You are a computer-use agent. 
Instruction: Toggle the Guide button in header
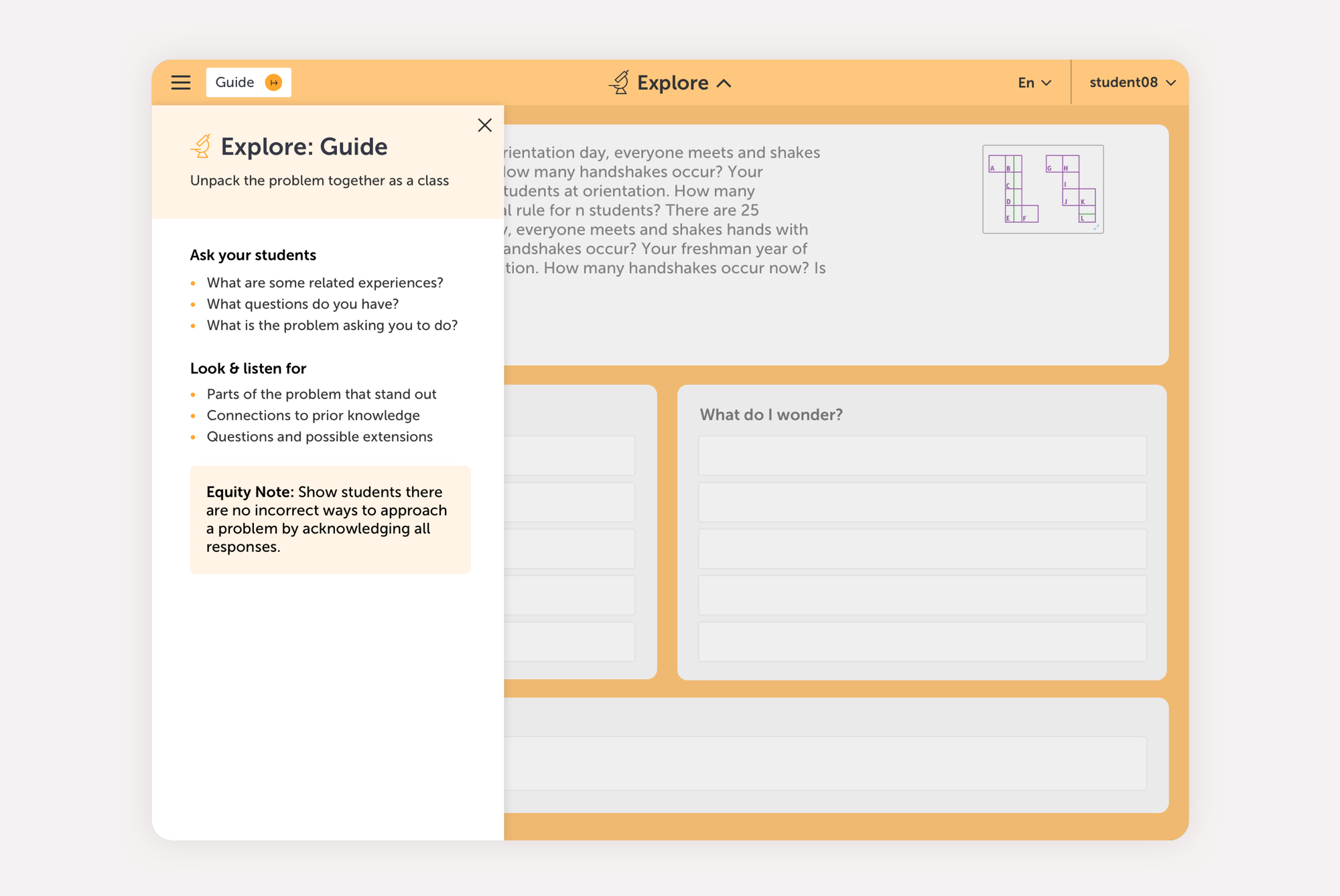[235, 82]
